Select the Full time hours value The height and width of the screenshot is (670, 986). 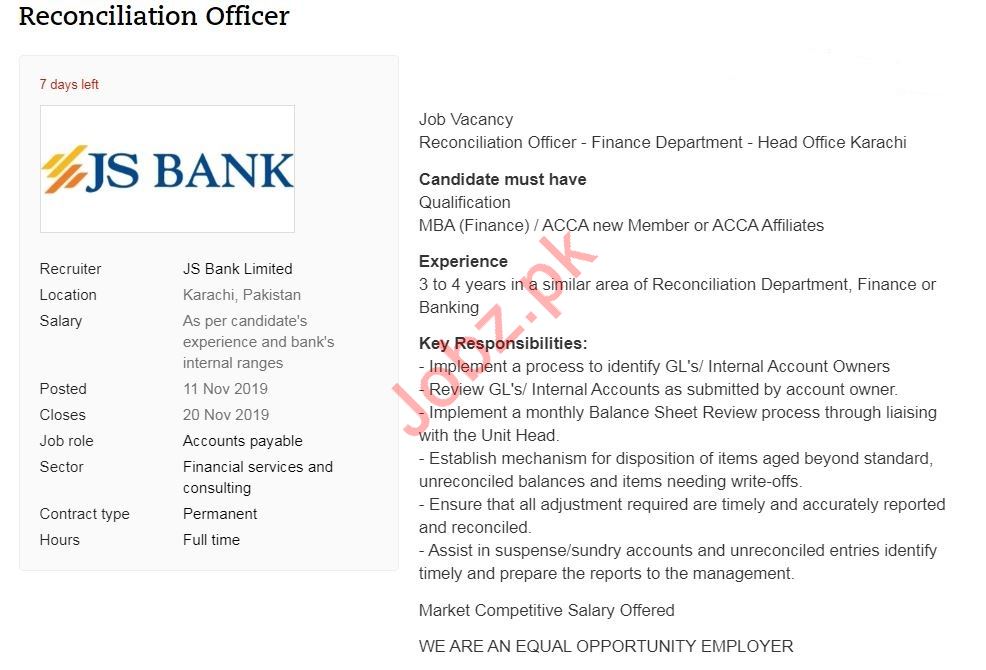211,540
